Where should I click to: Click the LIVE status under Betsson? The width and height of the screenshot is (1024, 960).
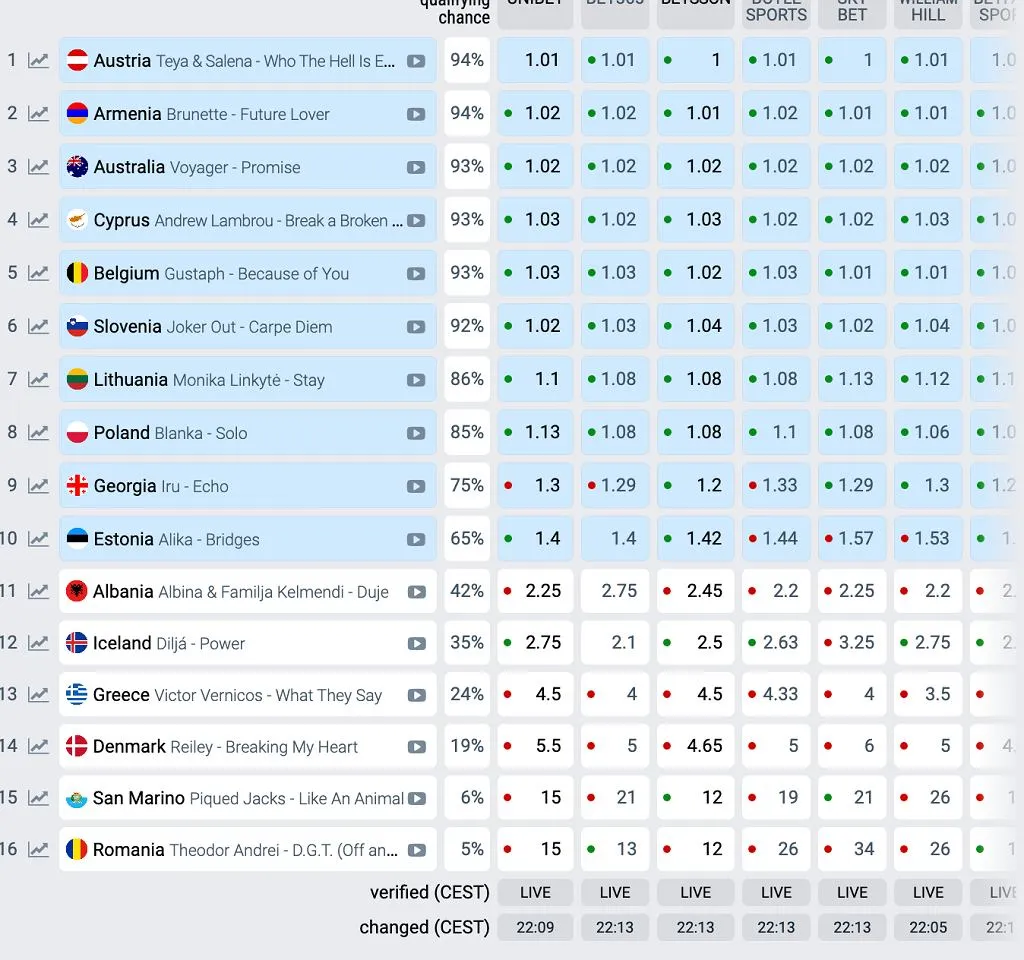coord(695,892)
